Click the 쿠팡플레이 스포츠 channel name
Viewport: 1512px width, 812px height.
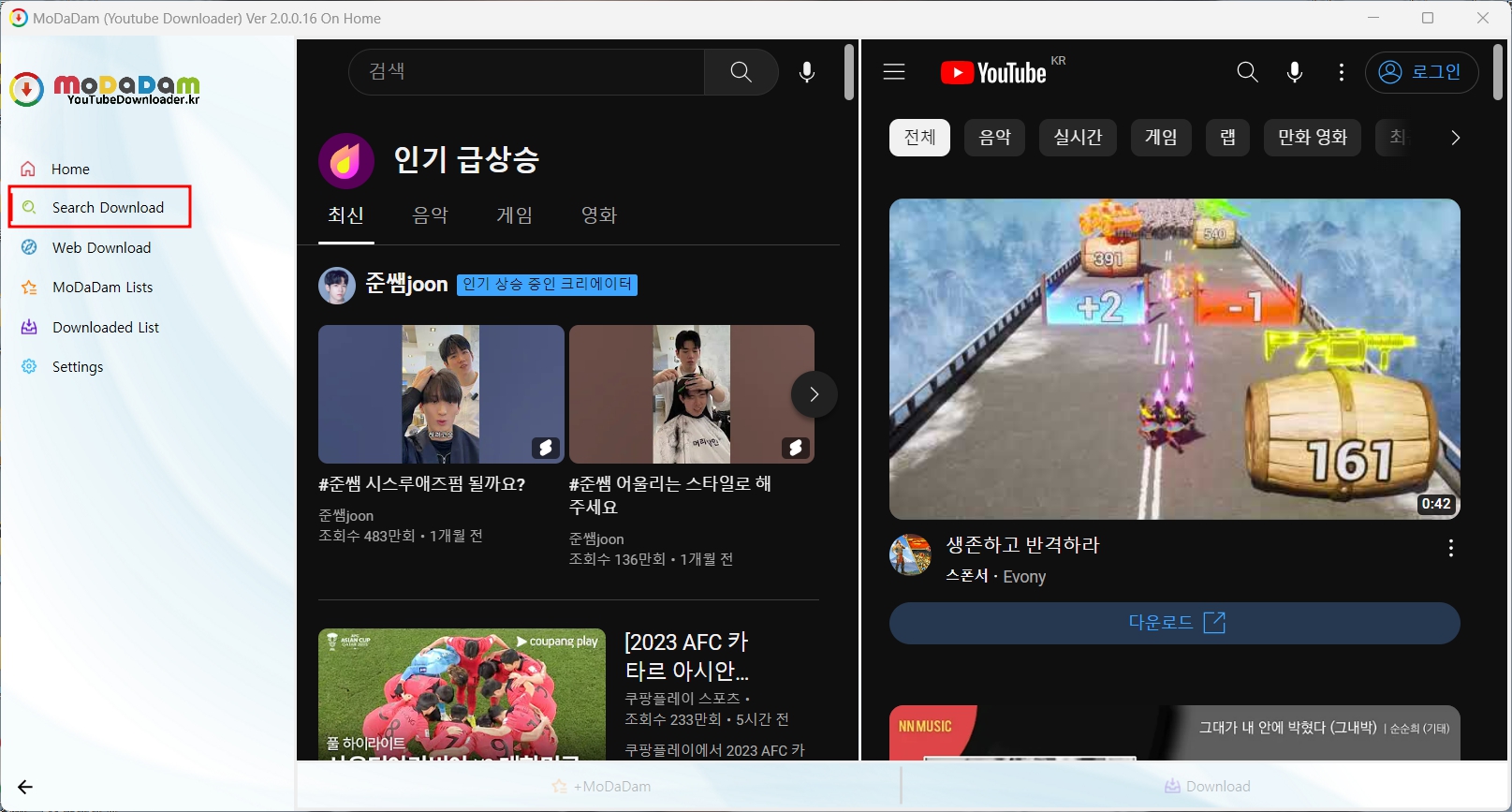pyautogui.click(x=683, y=699)
